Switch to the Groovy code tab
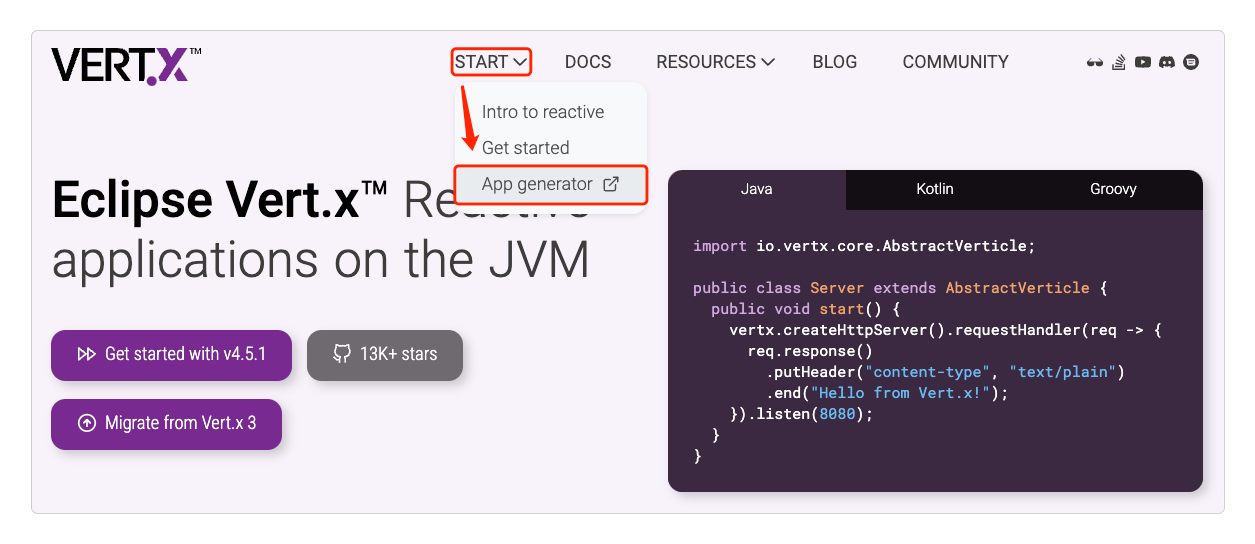Image resolution: width=1255 pixels, height=544 pixels. click(1113, 189)
